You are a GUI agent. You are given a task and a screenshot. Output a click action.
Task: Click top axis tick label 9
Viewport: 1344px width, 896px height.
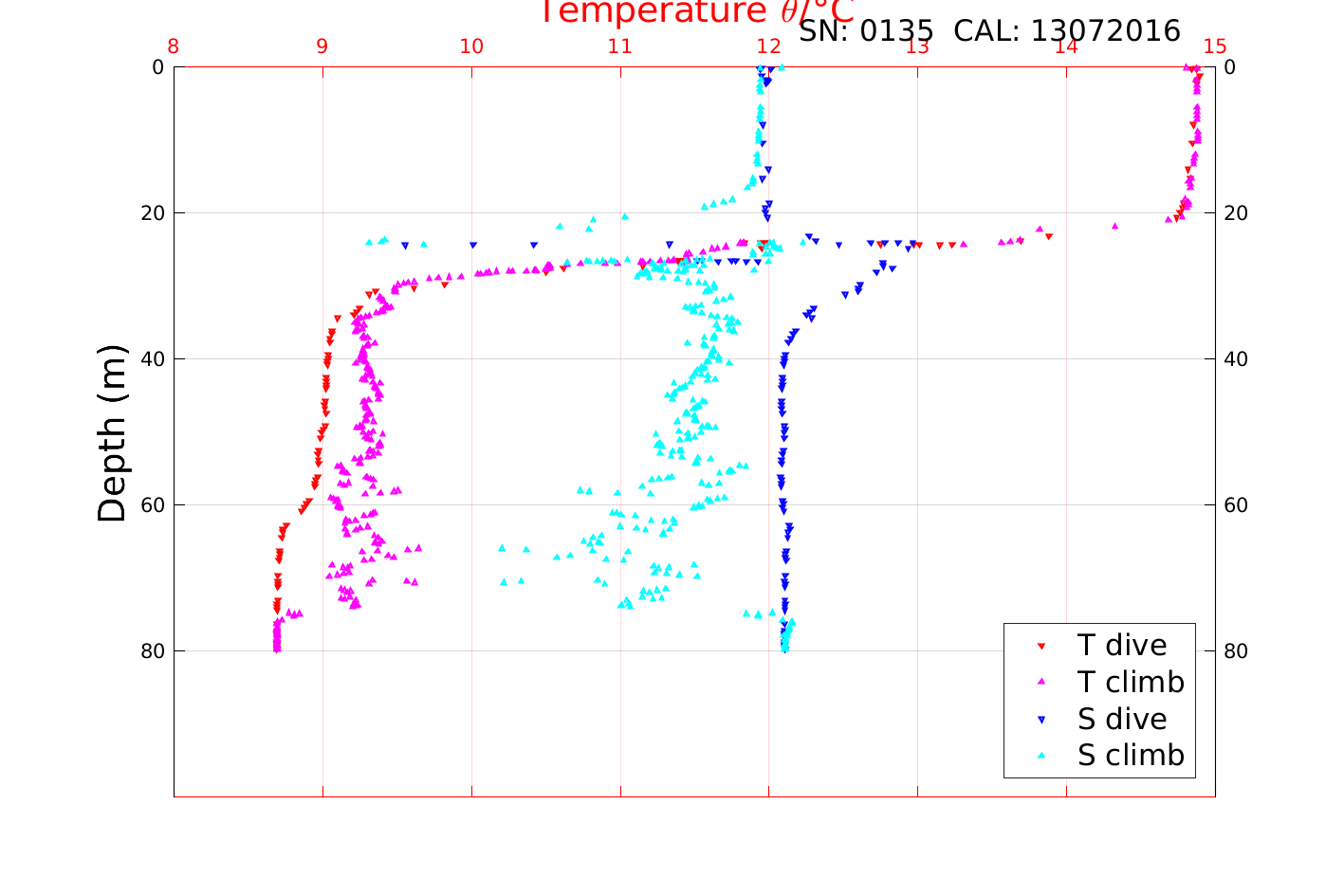(322, 46)
